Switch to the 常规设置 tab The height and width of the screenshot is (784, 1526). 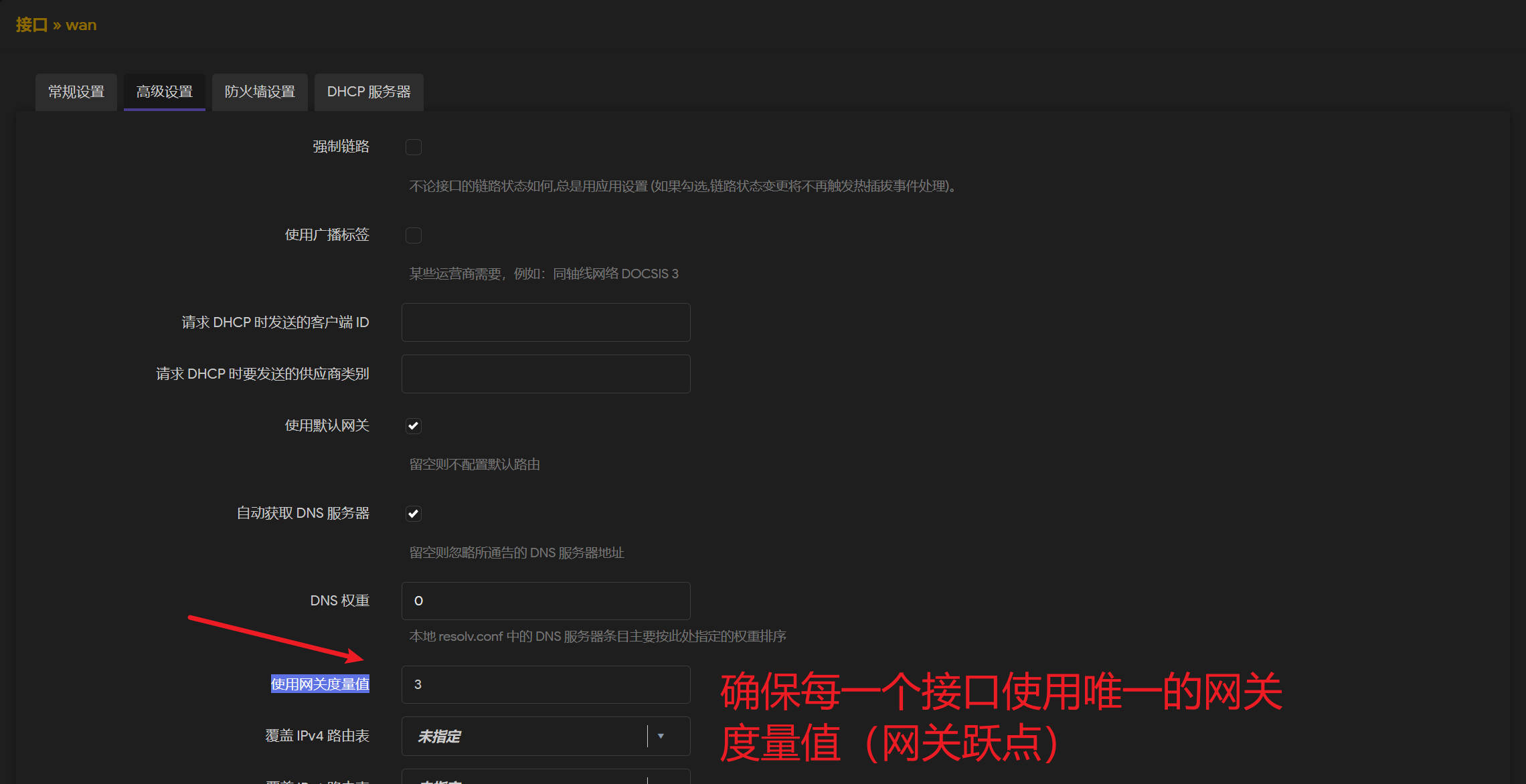(x=76, y=92)
